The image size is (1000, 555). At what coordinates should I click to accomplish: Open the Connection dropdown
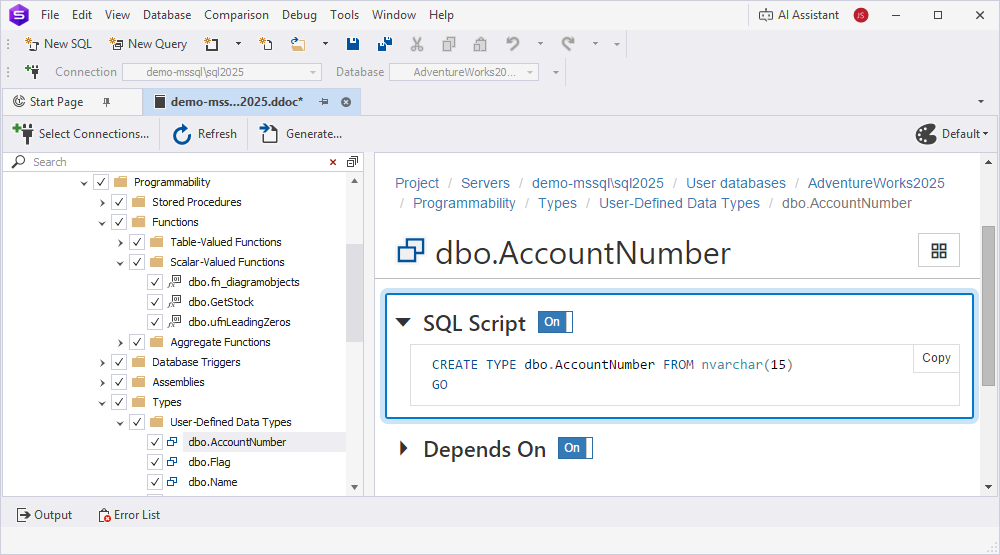221,72
